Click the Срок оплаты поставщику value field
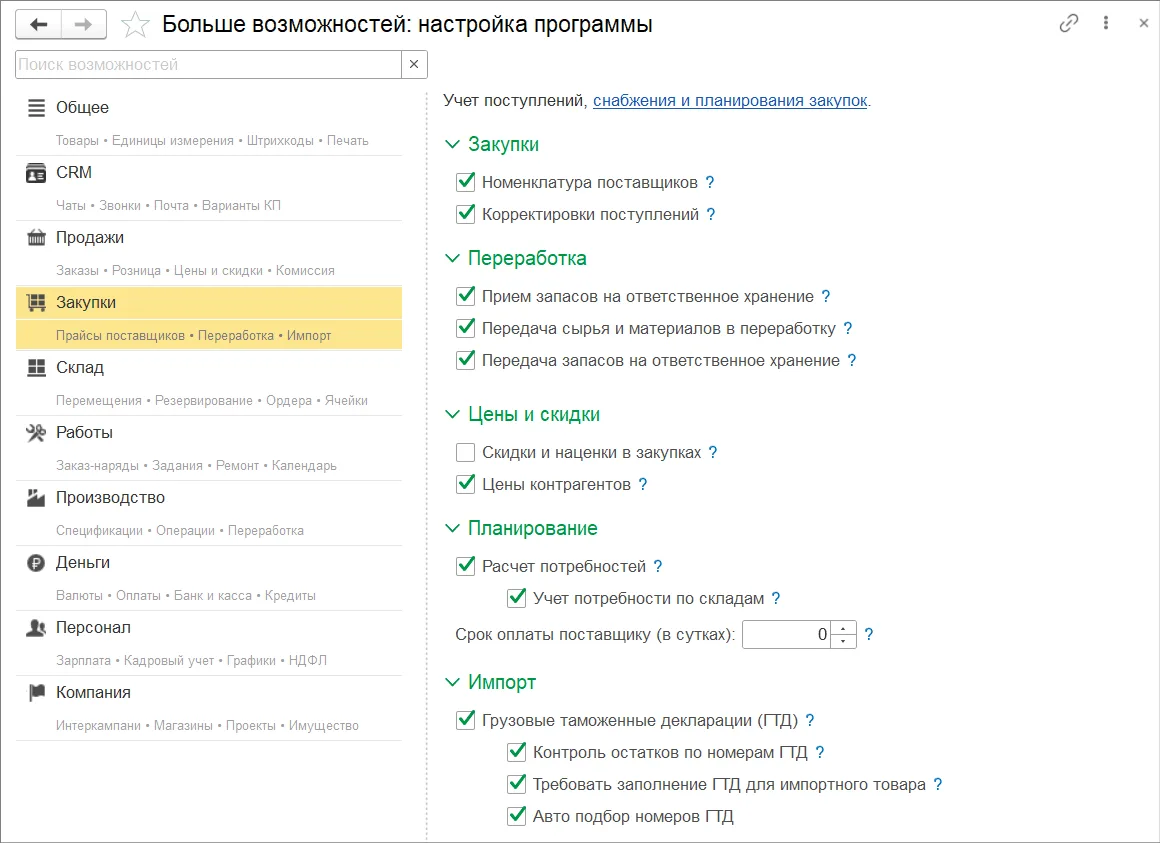1160x843 pixels. (786, 634)
